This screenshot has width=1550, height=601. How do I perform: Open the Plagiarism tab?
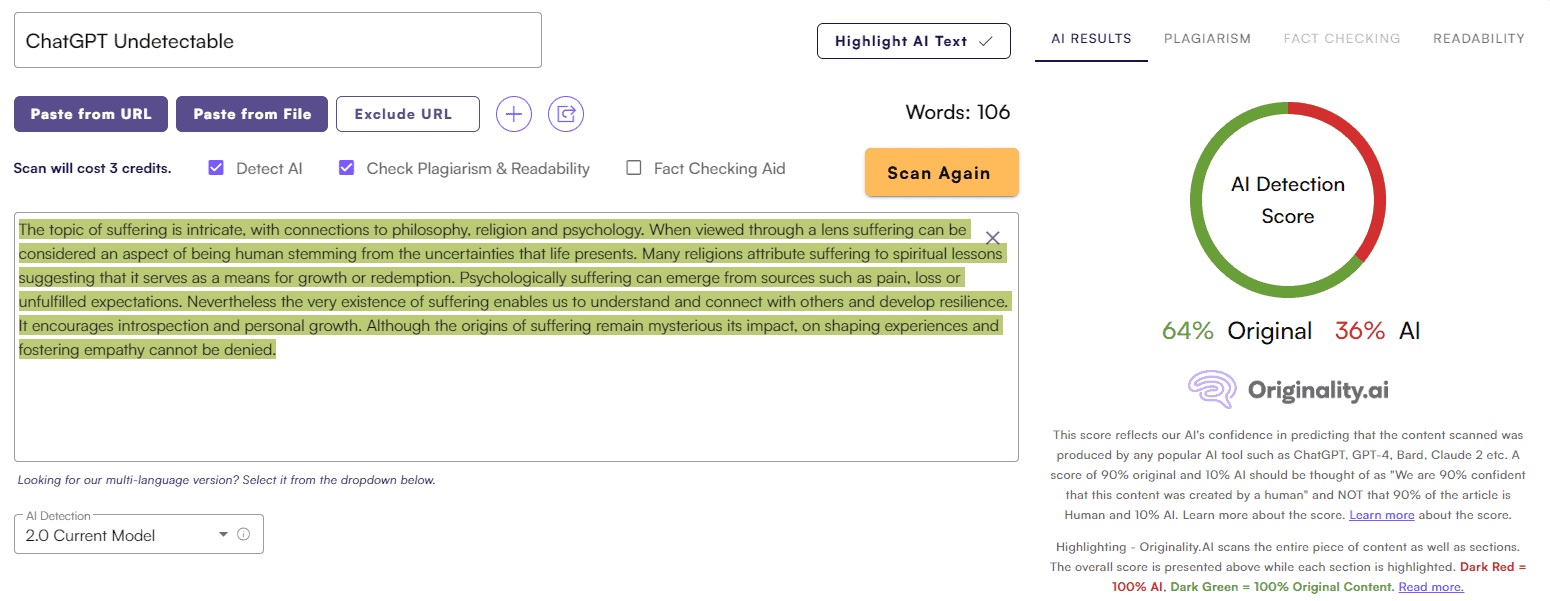coord(1207,39)
